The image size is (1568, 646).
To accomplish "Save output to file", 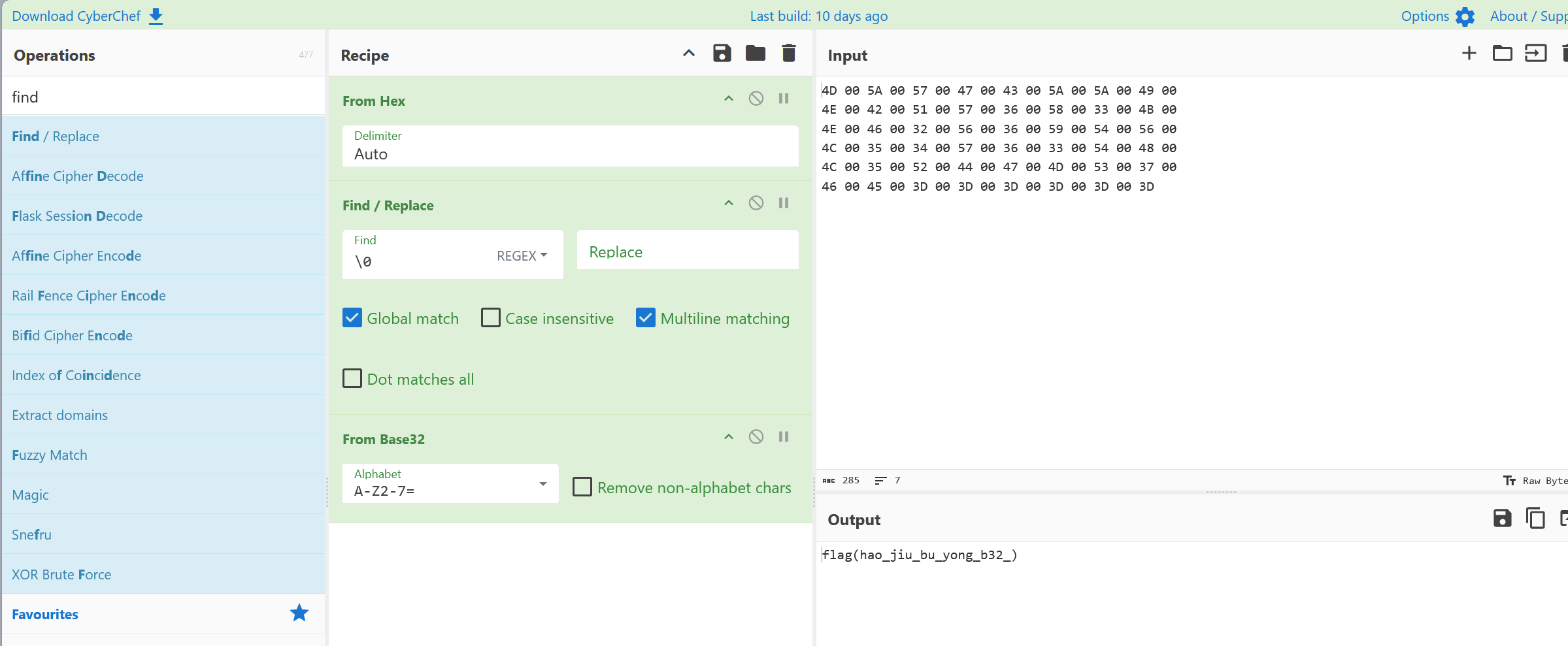I will click(1502, 518).
